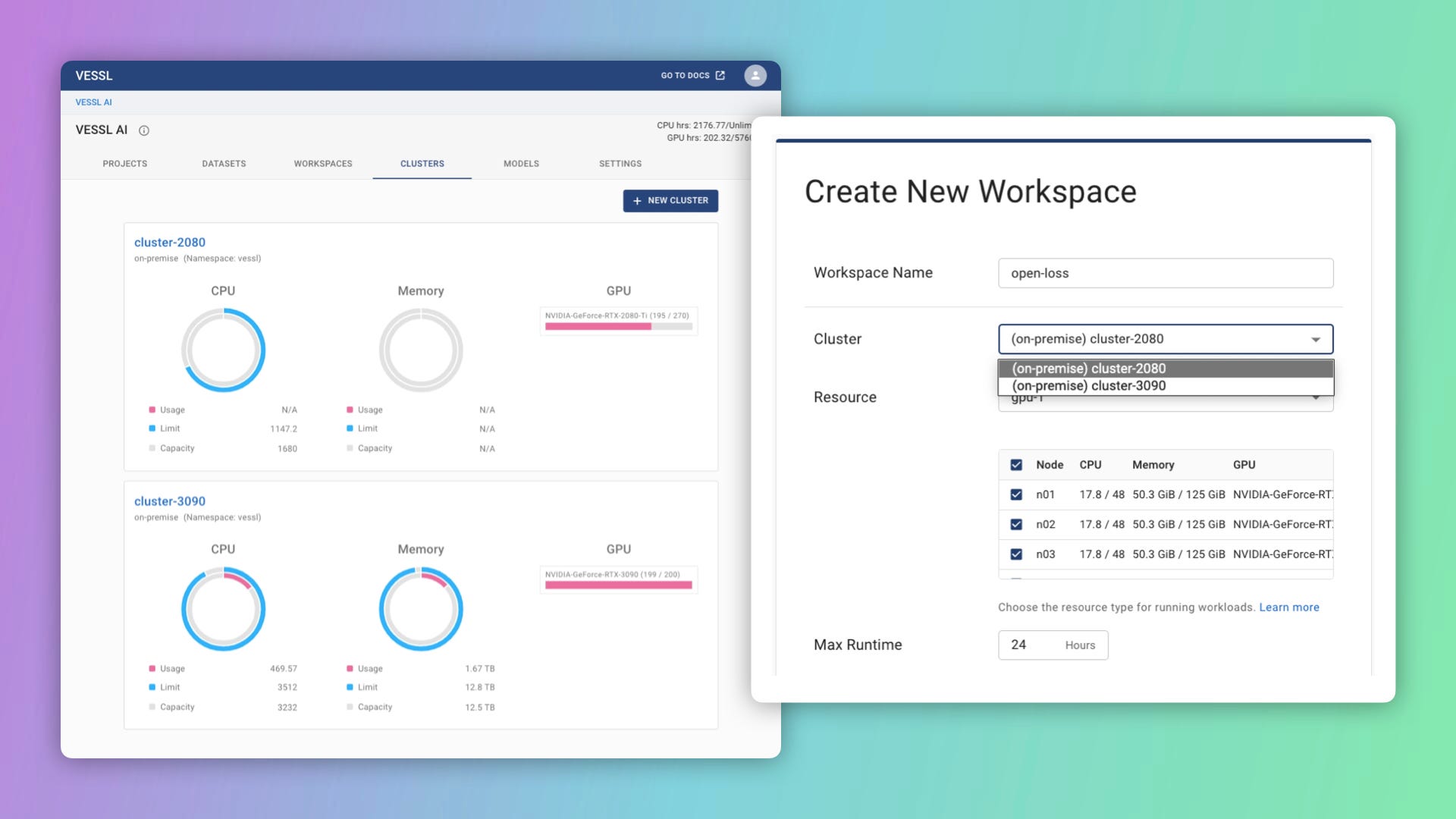Click the CPU column header in node table

click(1090, 465)
